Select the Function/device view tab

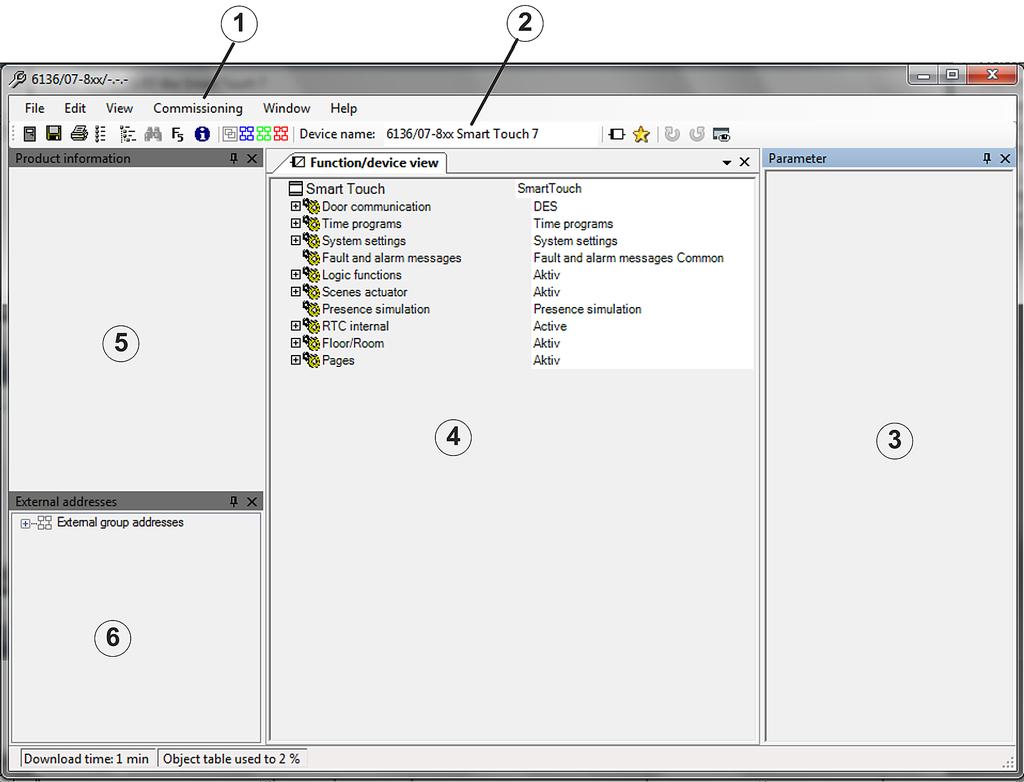(x=364, y=163)
